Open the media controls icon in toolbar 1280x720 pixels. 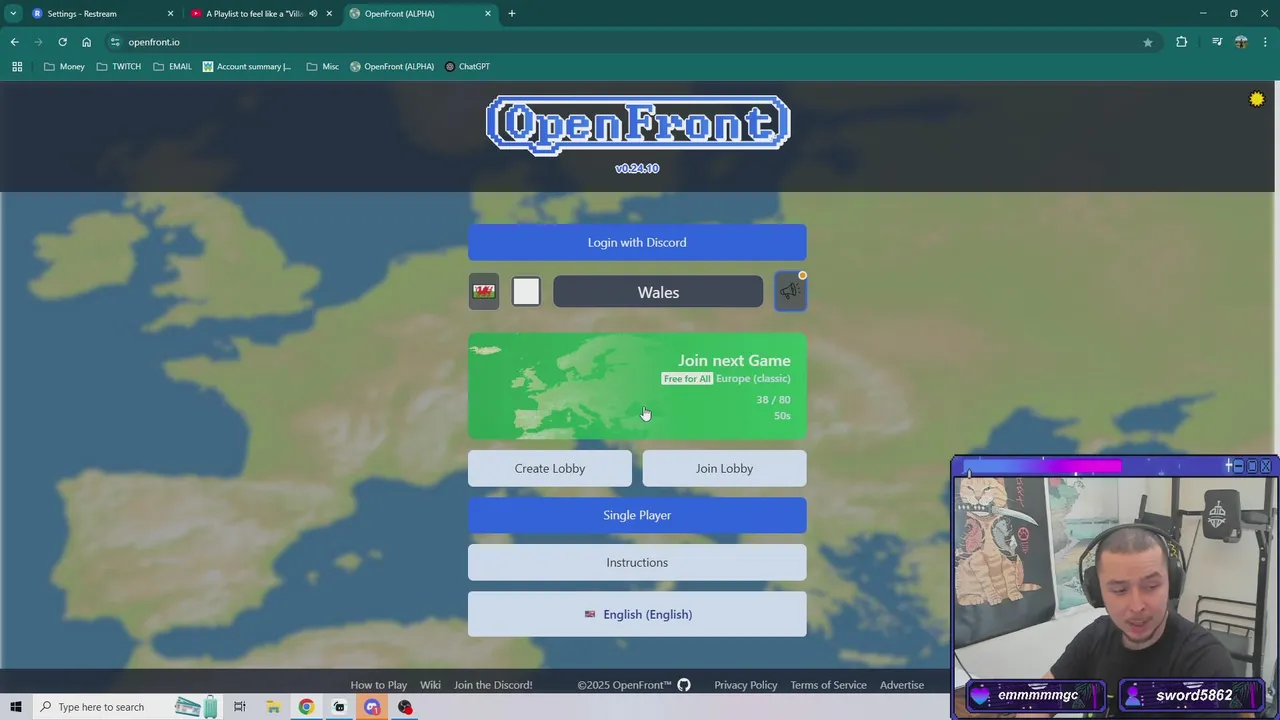pyautogui.click(x=1217, y=42)
